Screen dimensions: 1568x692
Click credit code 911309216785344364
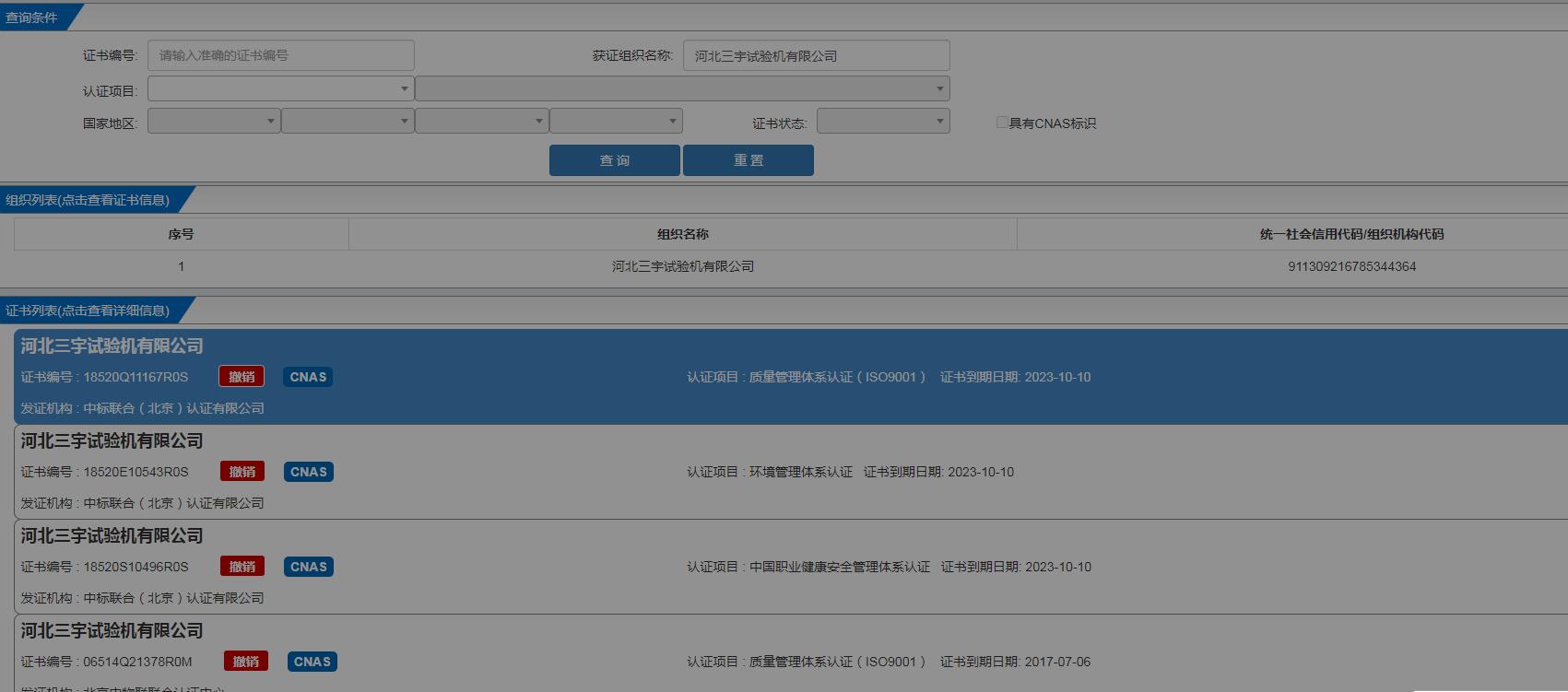1351,266
